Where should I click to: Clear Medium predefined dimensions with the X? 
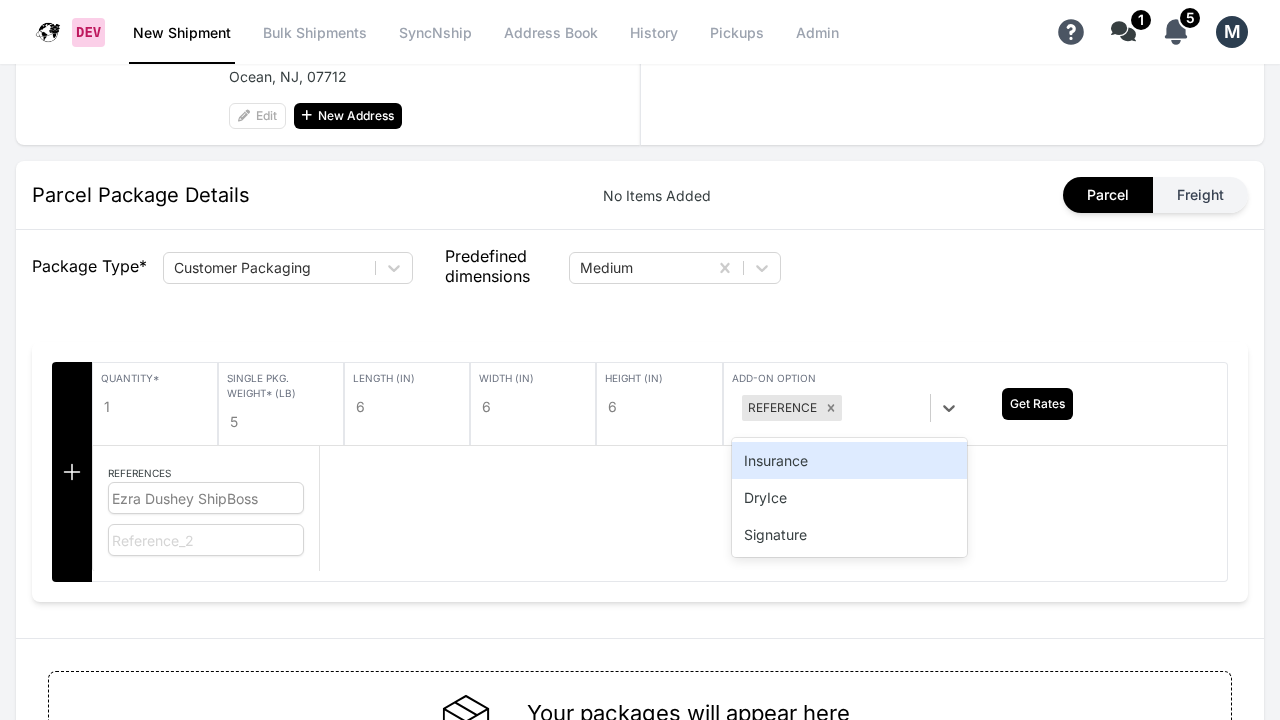[725, 268]
